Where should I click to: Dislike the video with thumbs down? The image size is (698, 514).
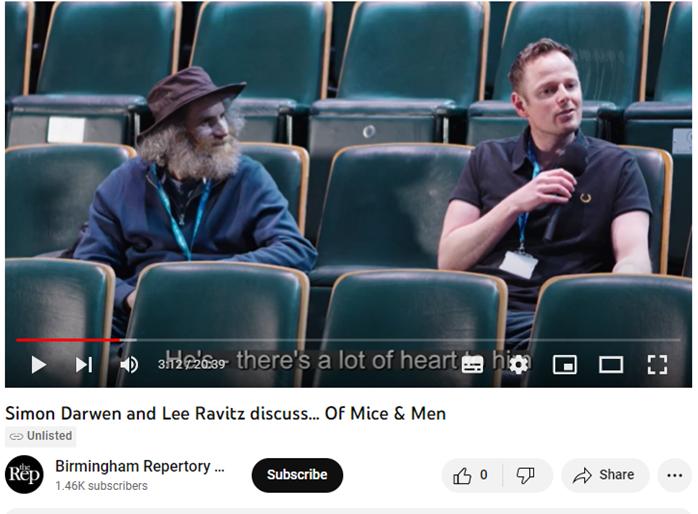pyautogui.click(x=526, y=475)
